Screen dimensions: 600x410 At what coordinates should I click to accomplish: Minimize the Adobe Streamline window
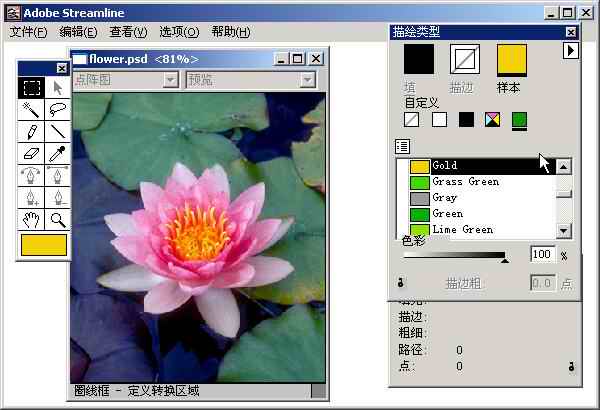tap(551, 13)
